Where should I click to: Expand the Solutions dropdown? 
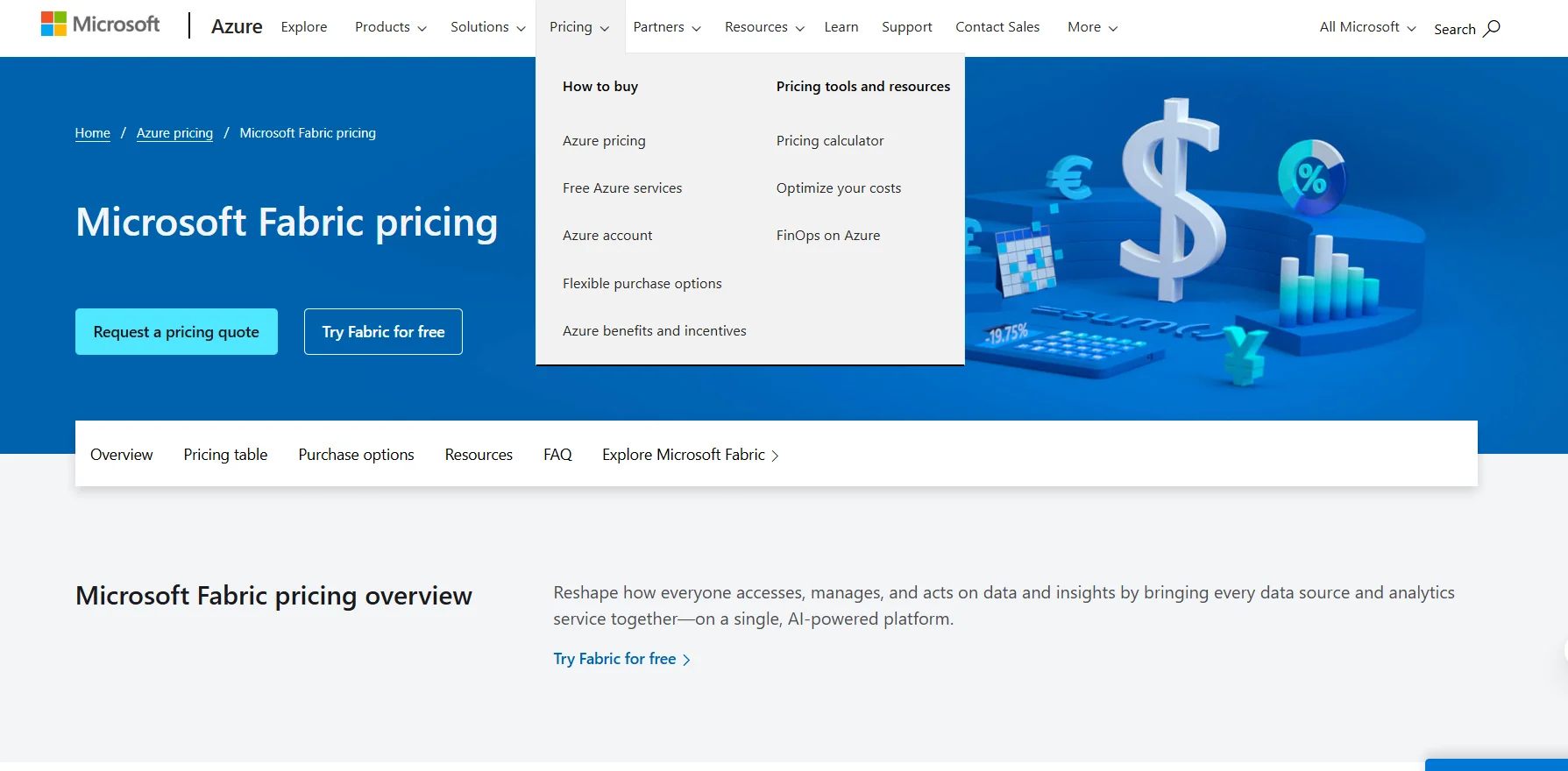488,27
